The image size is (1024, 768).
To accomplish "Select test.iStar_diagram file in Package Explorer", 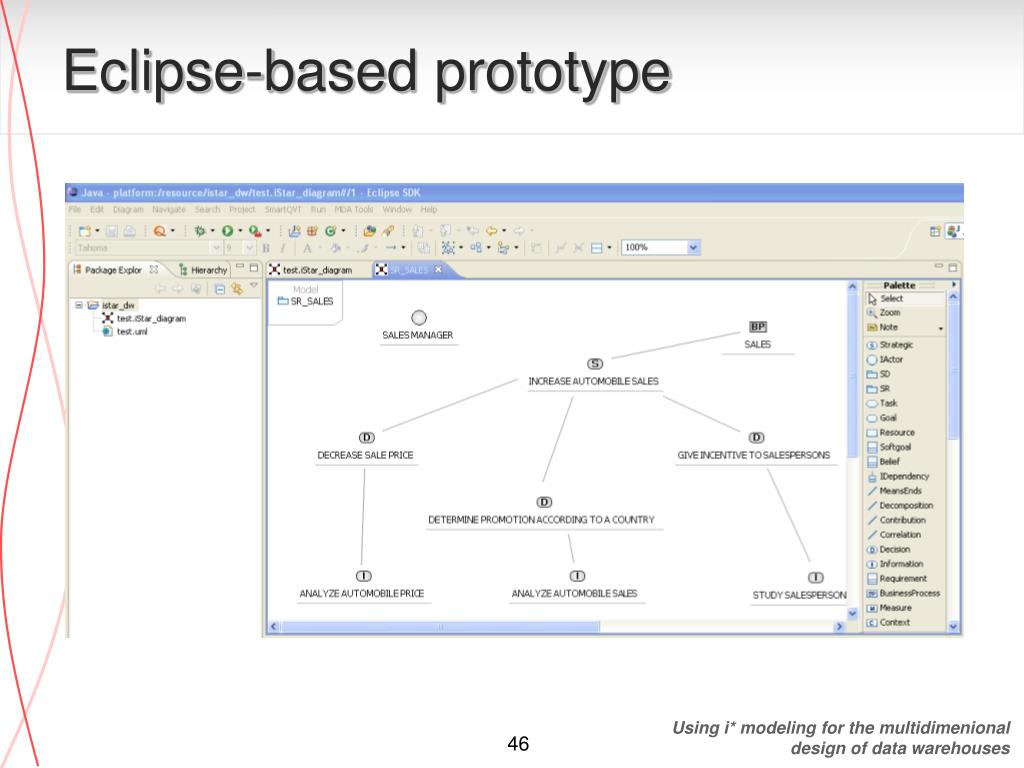I will [144, 319].
